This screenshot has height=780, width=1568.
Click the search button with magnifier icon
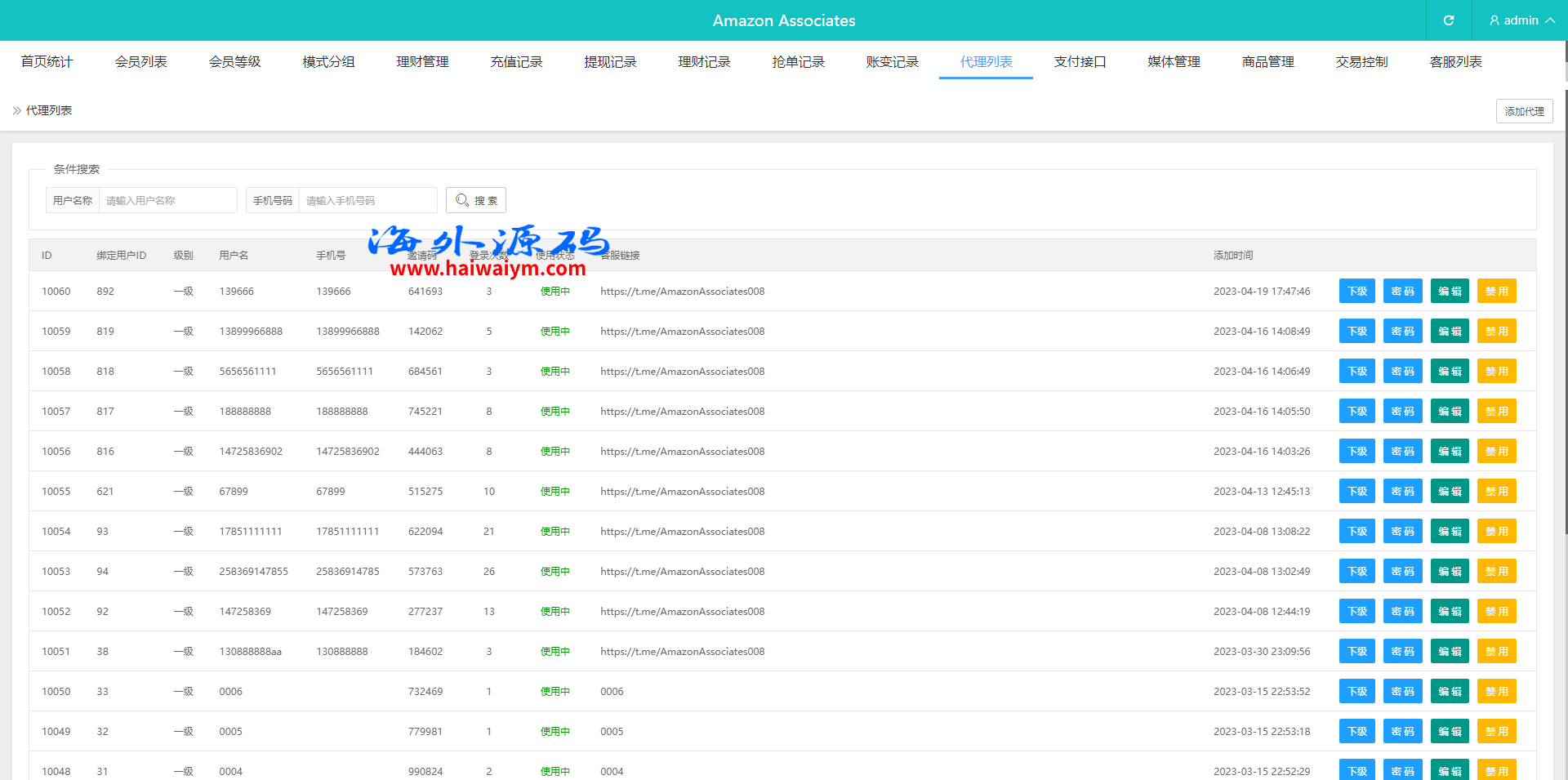pos(476,200)
